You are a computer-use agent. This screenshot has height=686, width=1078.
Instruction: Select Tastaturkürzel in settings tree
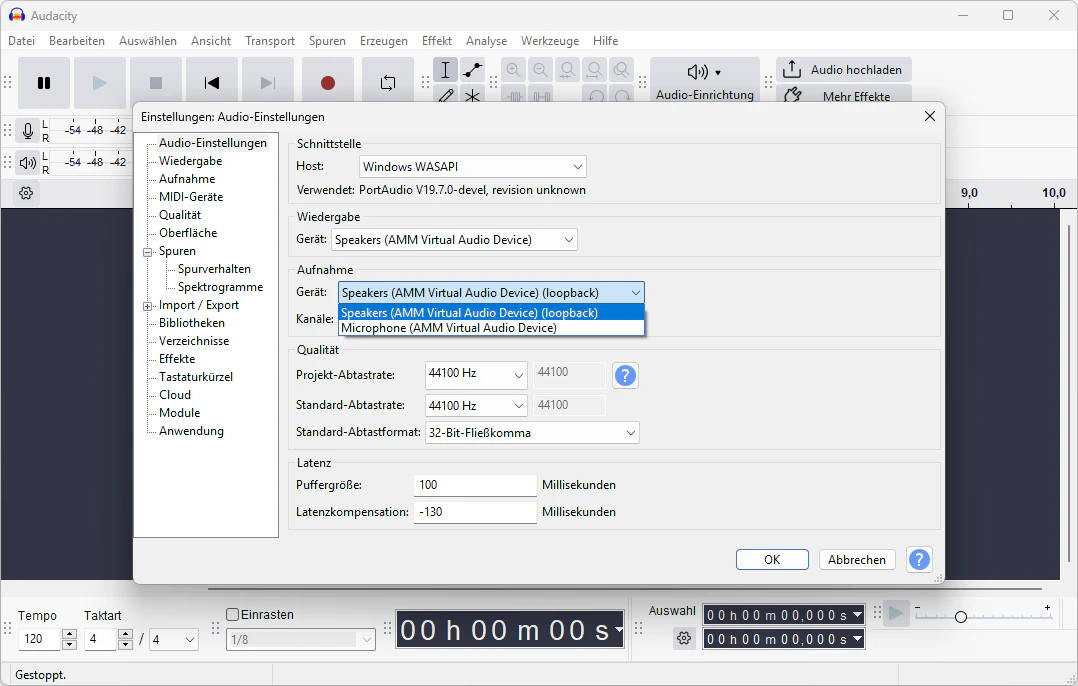pyautogui.click(x=196, y=377)
